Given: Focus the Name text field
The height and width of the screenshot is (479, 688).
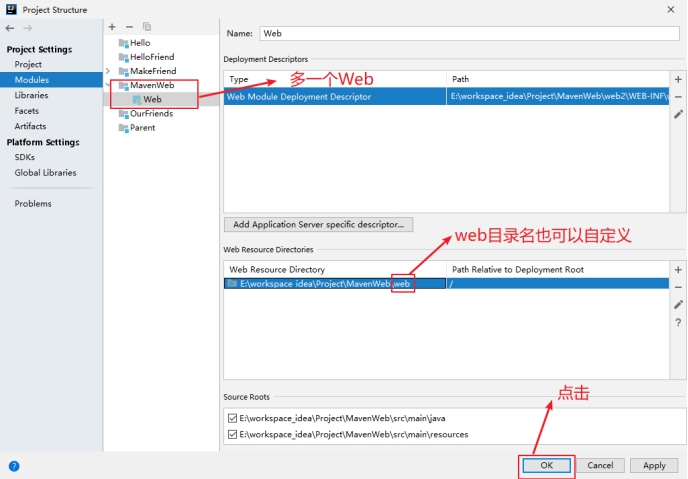Looking at the screenshot, I should click(468, 33).
